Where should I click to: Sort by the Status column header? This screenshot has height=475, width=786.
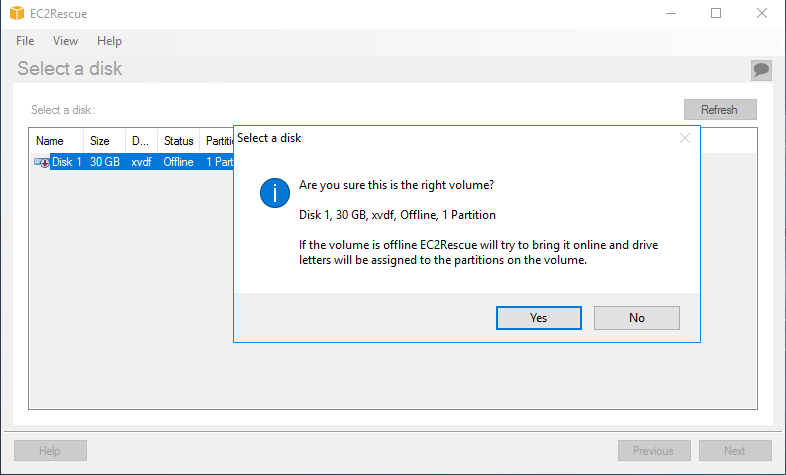click(178, 141)
